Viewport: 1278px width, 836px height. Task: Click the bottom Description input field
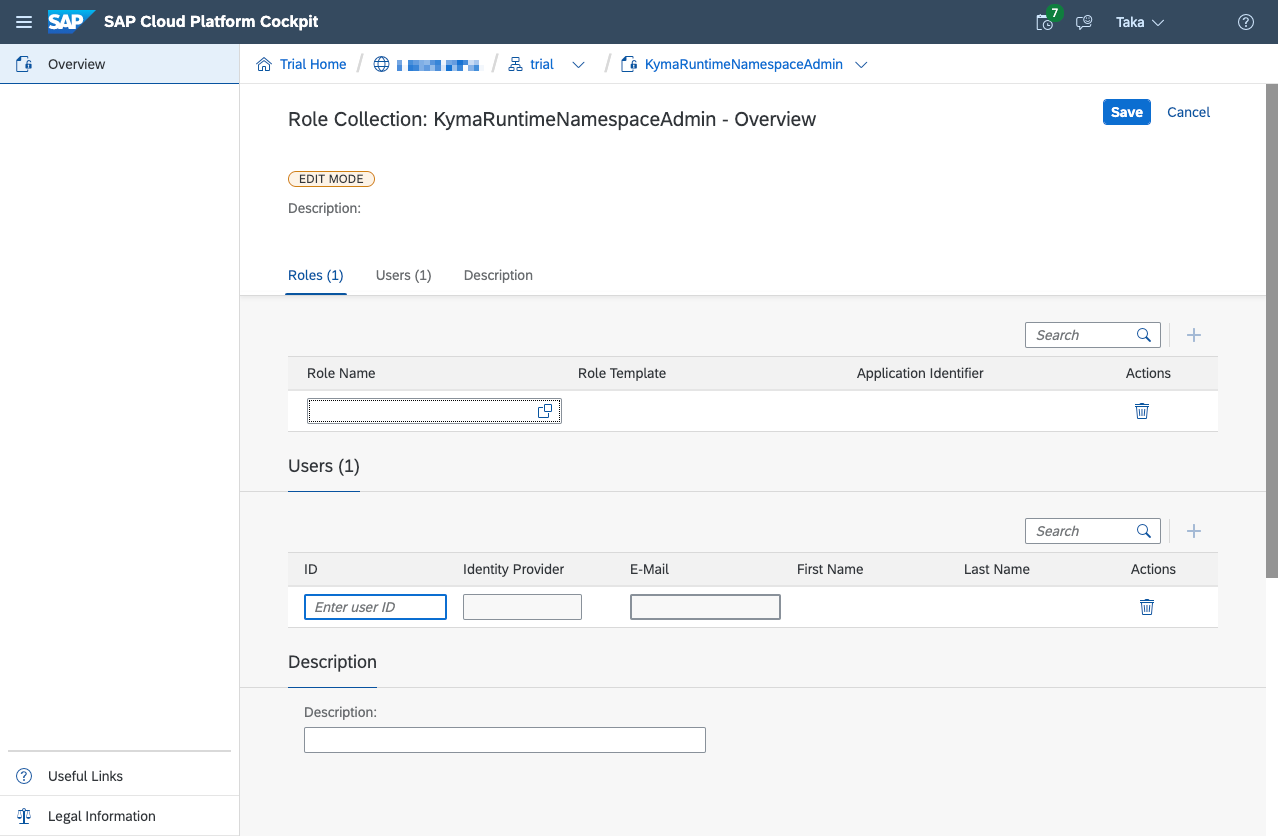(505, 740)
